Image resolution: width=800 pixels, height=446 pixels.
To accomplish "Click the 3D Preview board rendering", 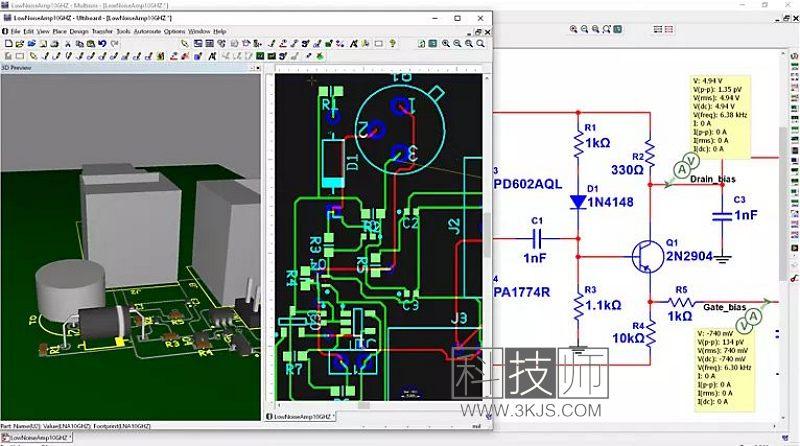I will [131, 247].
